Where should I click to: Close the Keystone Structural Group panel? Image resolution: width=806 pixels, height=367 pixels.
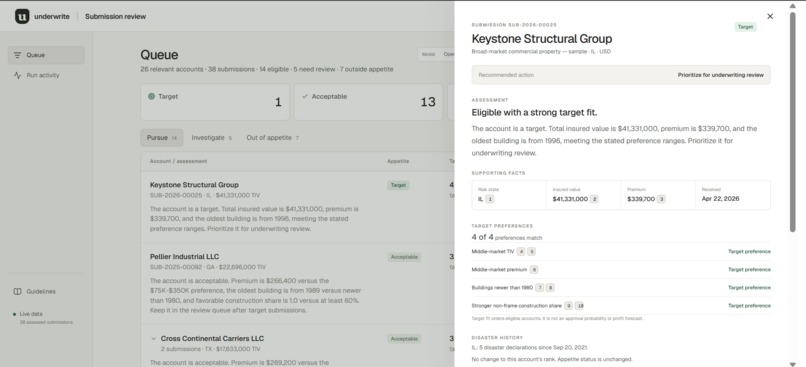[x=770, y=16]
